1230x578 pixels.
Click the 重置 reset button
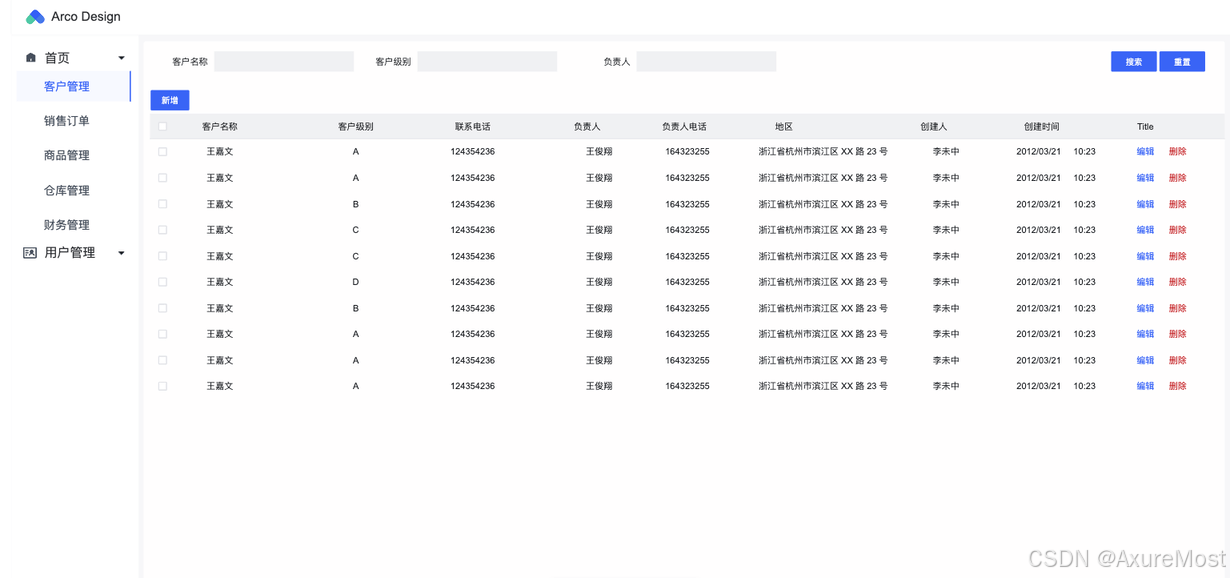pos(1183,61)
